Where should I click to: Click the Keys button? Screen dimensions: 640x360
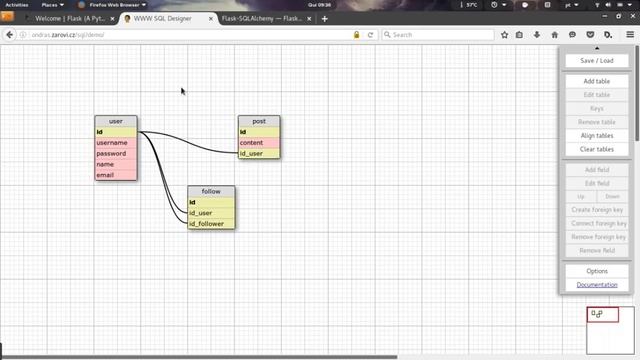click(x=597, y=109)
